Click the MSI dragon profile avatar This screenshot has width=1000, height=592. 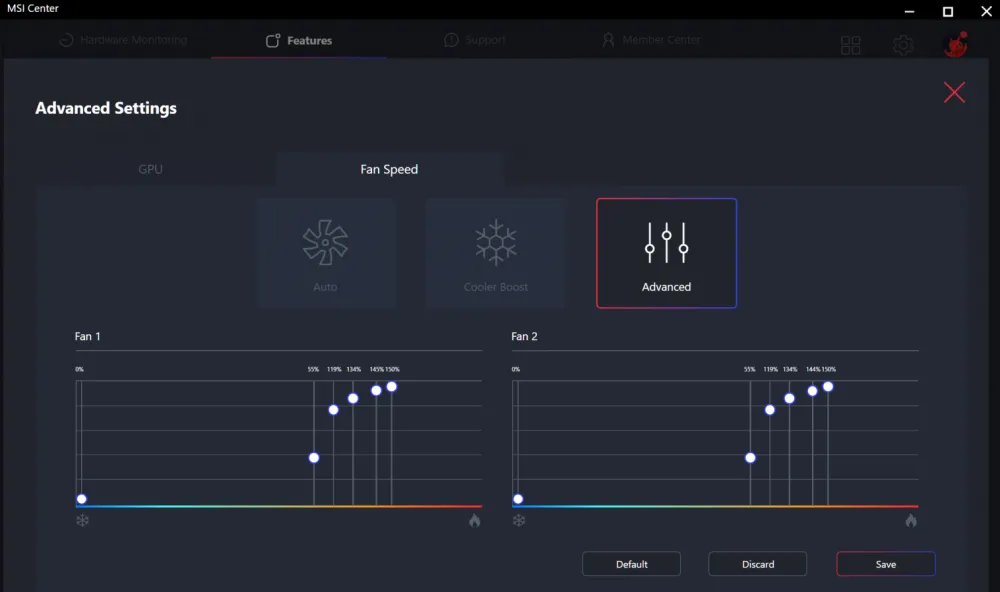(955, 45)
